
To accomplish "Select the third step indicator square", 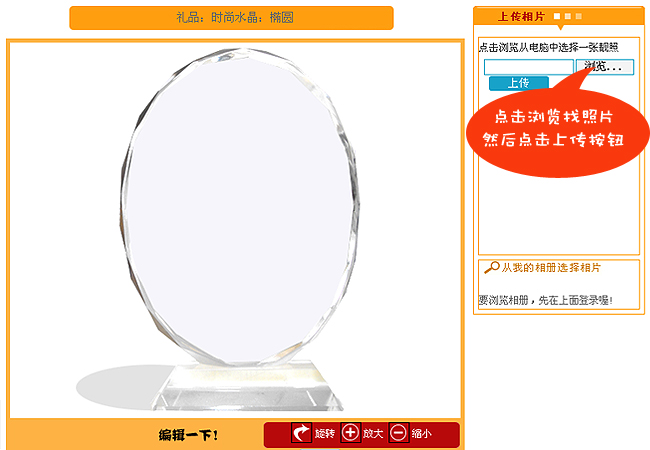I will [578, 16].
